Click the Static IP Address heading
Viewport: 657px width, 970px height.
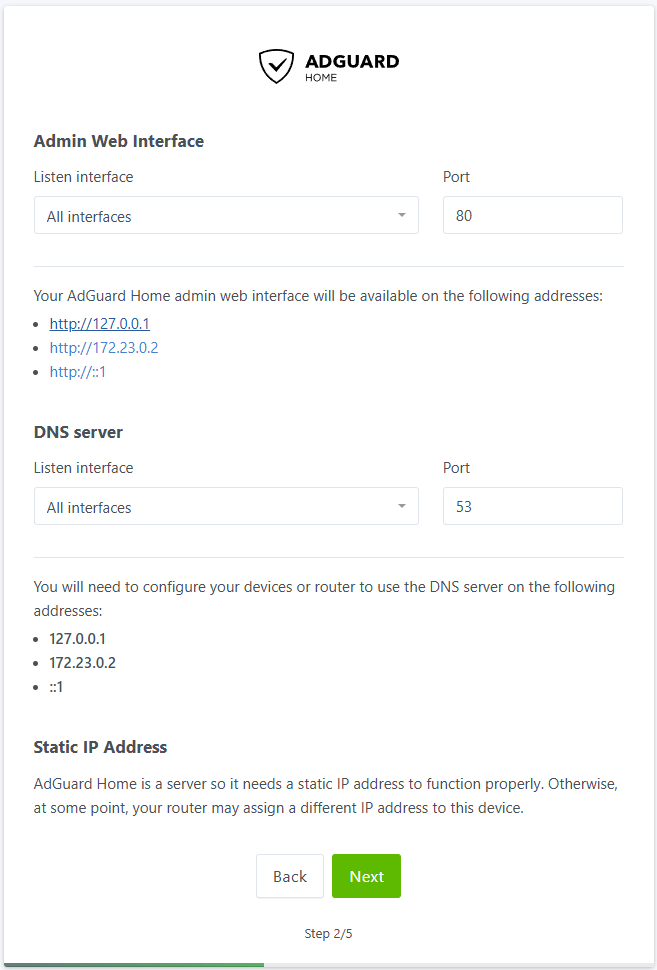tap(100, 747)
